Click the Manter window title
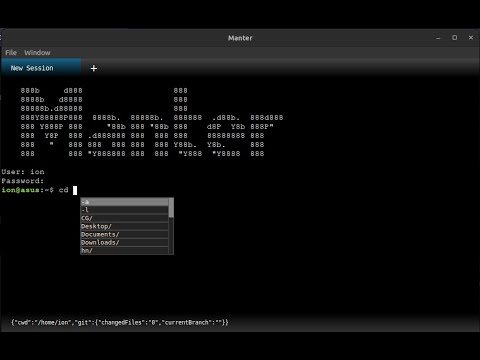 point(240,38)
